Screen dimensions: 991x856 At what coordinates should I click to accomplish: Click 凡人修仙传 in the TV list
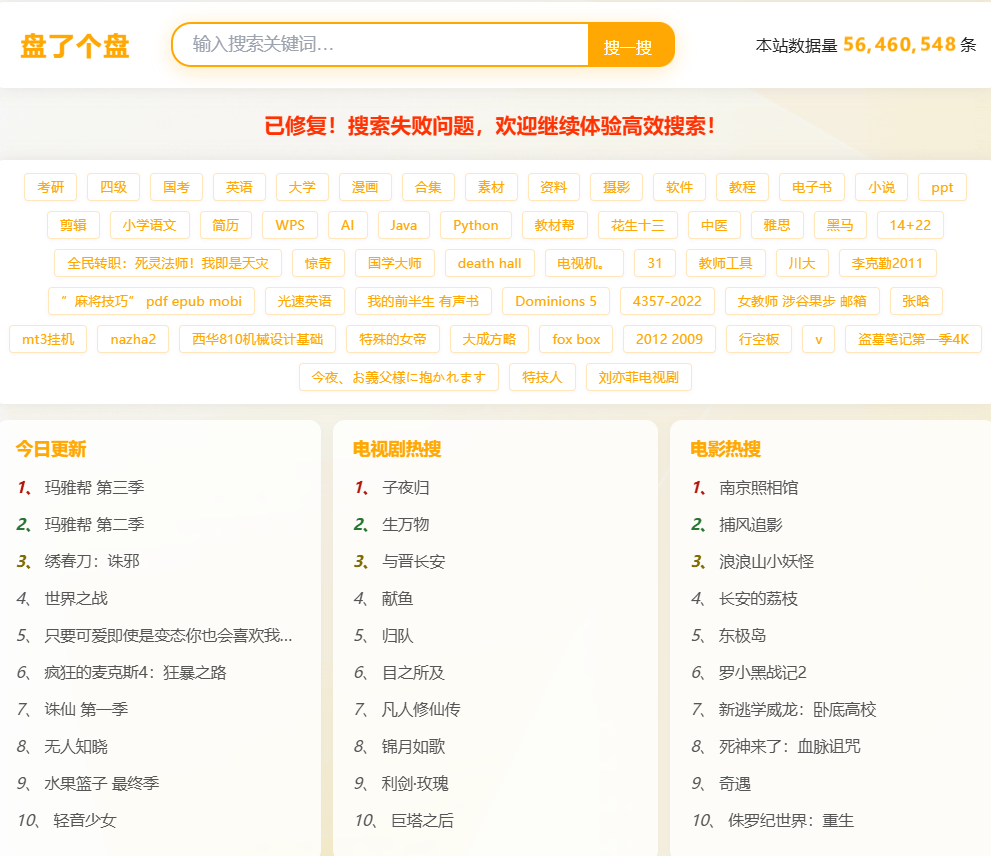[x=423, y=708]
